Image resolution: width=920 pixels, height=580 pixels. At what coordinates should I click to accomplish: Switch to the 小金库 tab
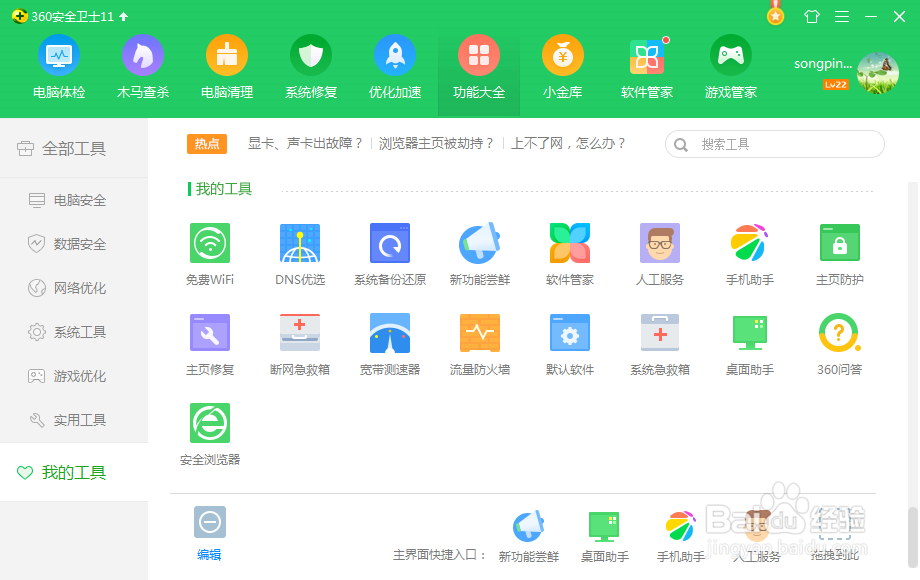(x=562, y=66)
